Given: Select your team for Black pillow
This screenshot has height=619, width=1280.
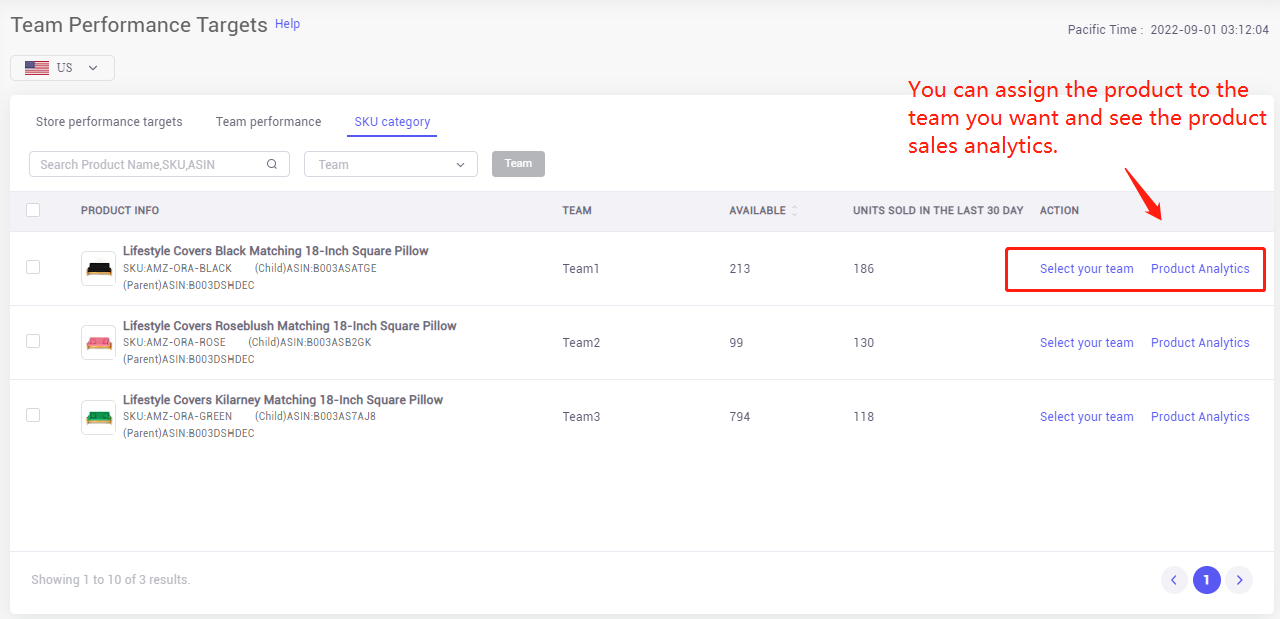Looking at the screenshot, I should tap(1087, 269).
